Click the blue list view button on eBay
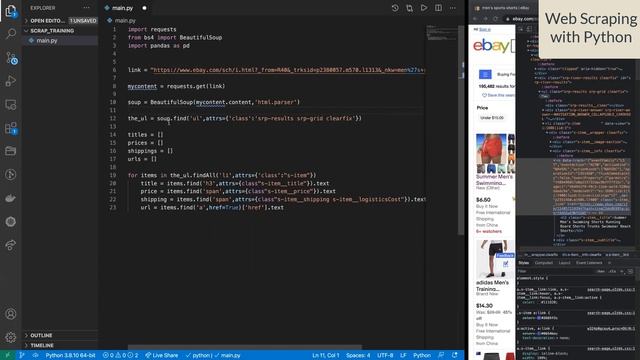640x360 pixels. pyautogui.click(x=485, y=74)
